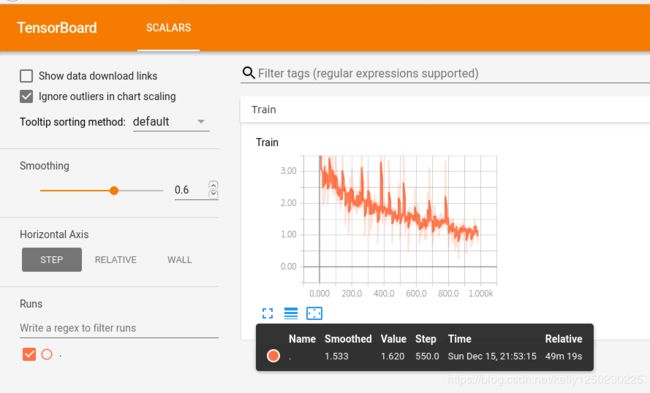650x393 pixels.
Task: Click relative time 49m 19s
Action: (564, 356)
